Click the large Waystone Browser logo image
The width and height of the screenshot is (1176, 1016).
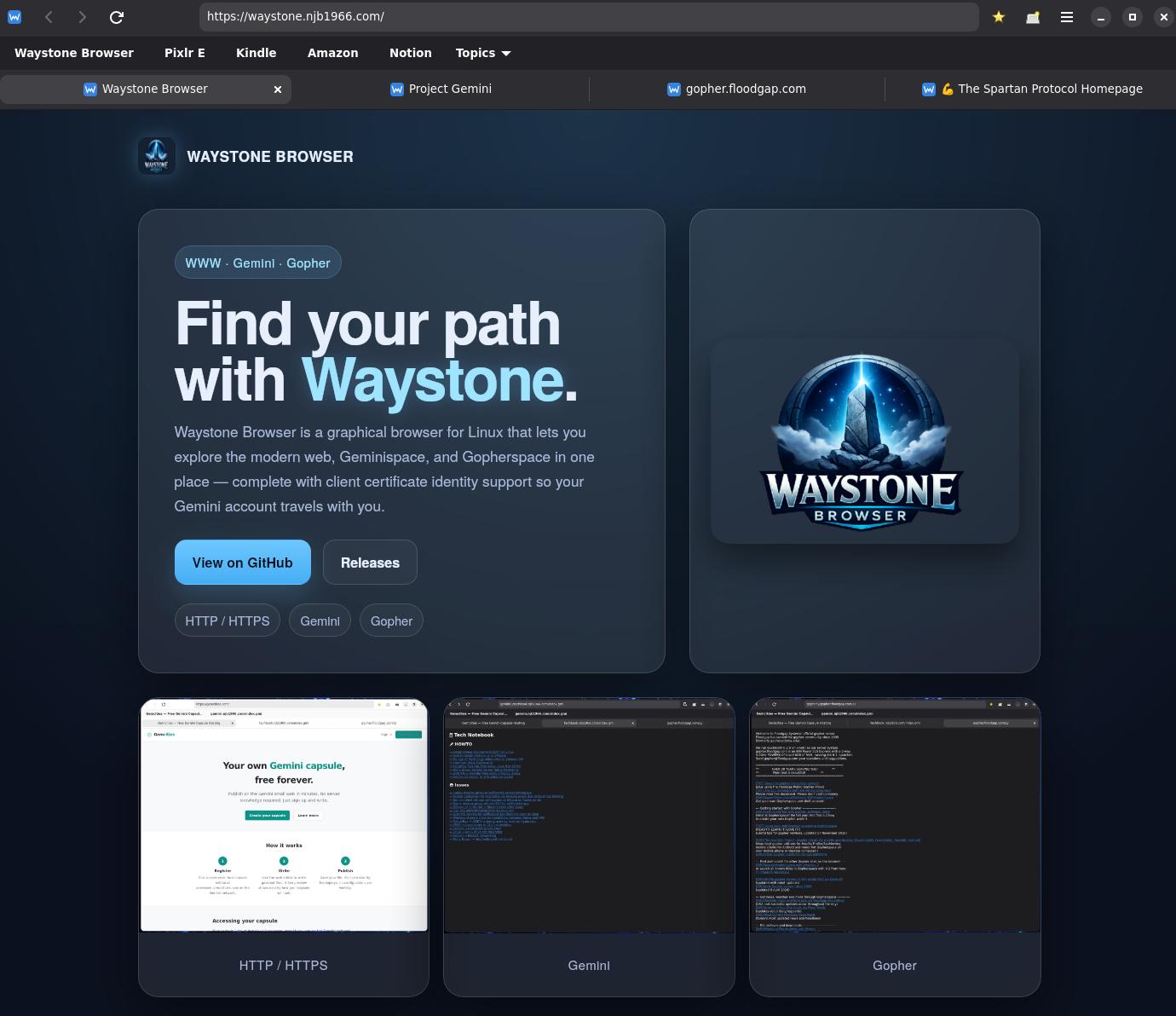coord(864,441)
